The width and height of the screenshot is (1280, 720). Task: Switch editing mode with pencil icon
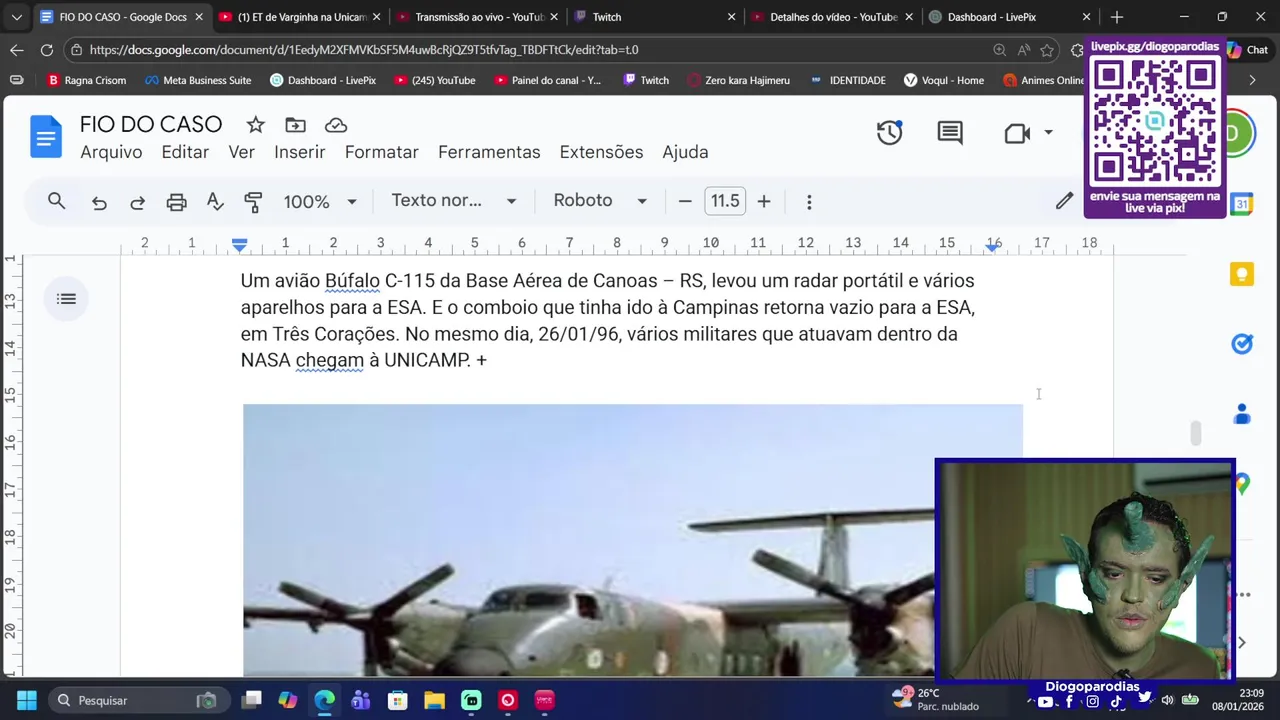click(1064, 201)
